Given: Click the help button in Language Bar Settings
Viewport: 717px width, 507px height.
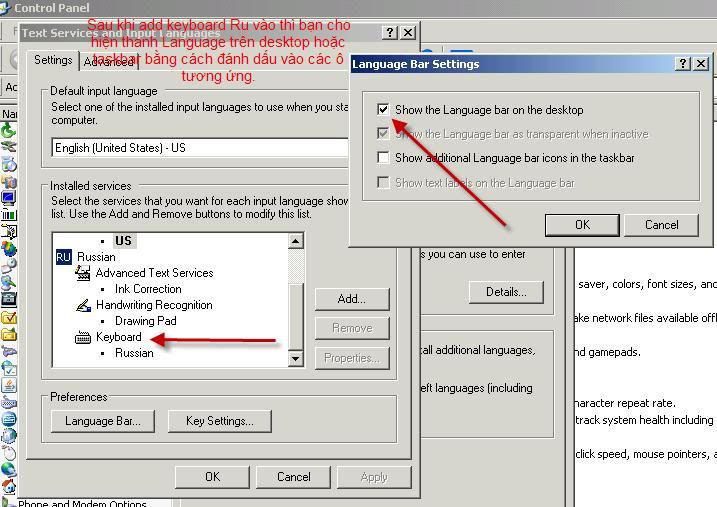Looking at the screenshot, I should (683, 64).
